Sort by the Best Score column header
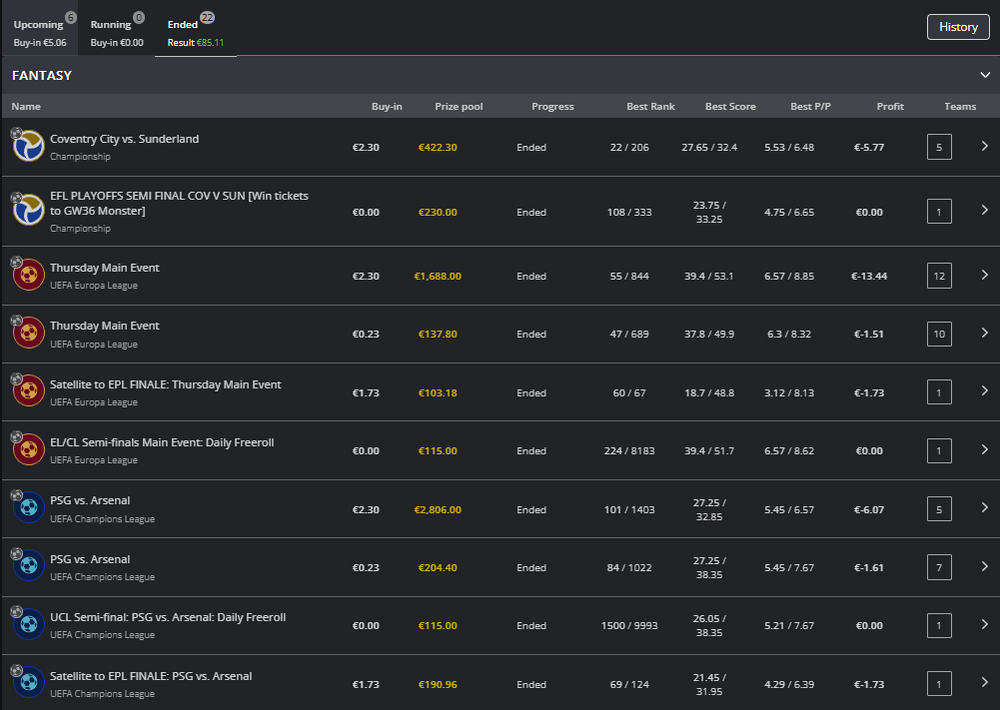The height and width of the screenshot is (710, 1000). click(x=730, y=107)
